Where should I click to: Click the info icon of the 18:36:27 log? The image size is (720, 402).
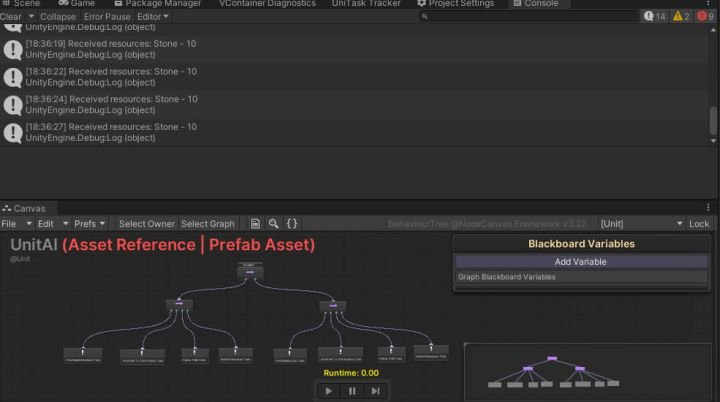tap(12, 133)
